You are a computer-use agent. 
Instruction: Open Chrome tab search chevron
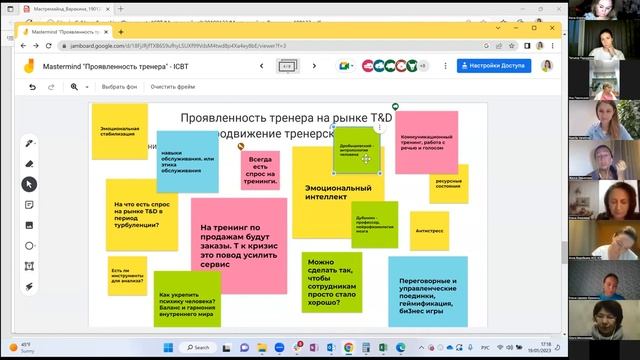(x=498, y=28)
